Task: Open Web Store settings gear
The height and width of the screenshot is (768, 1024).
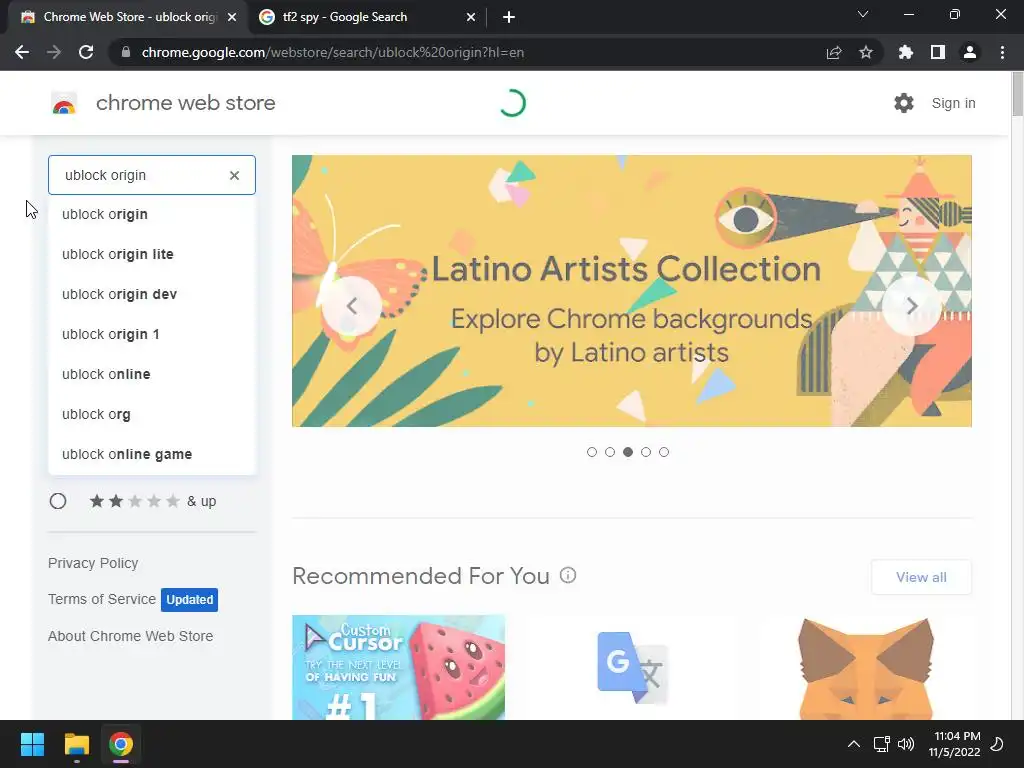Action: 904,103
